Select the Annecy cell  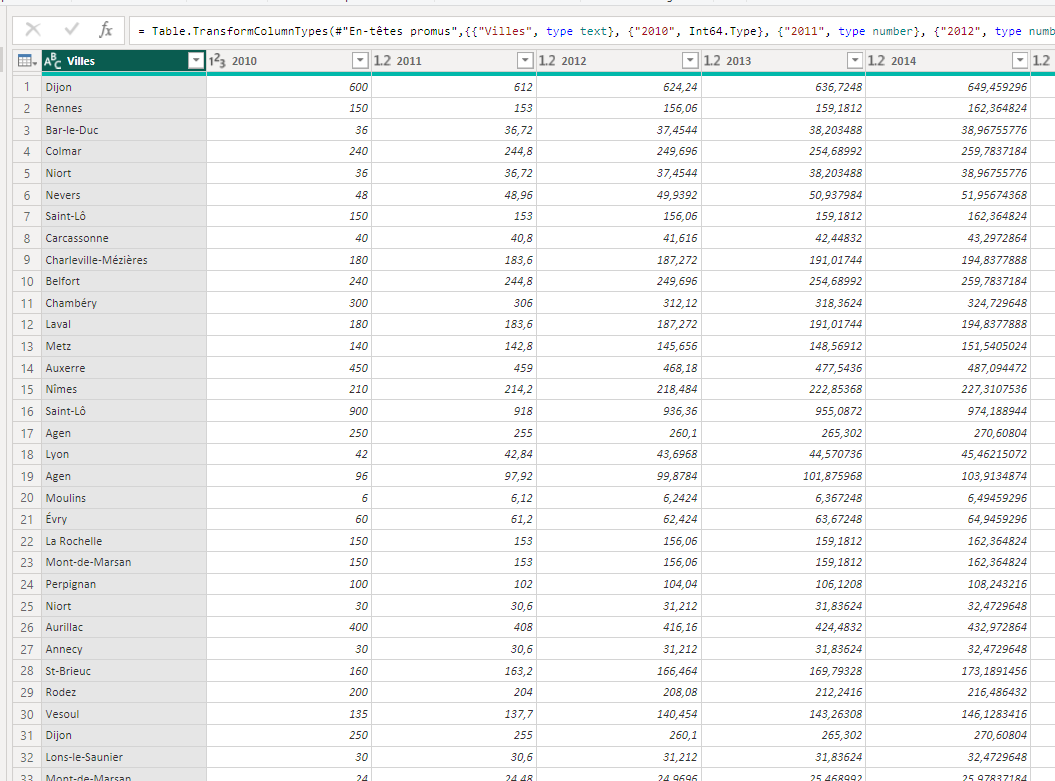click(124, 649)
